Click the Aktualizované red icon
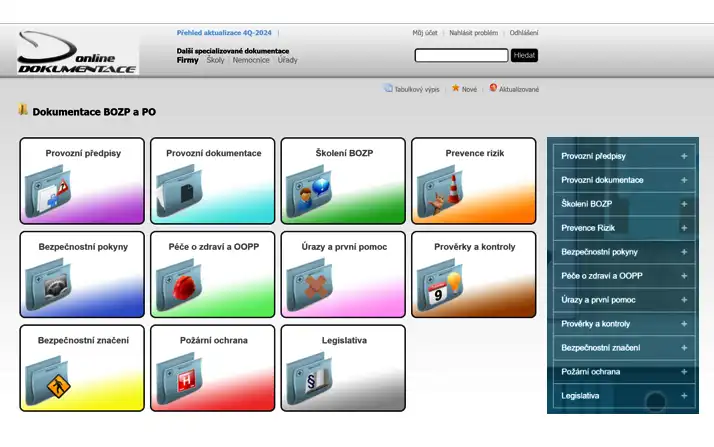This screenshot has width=714, height=447. 493,87
